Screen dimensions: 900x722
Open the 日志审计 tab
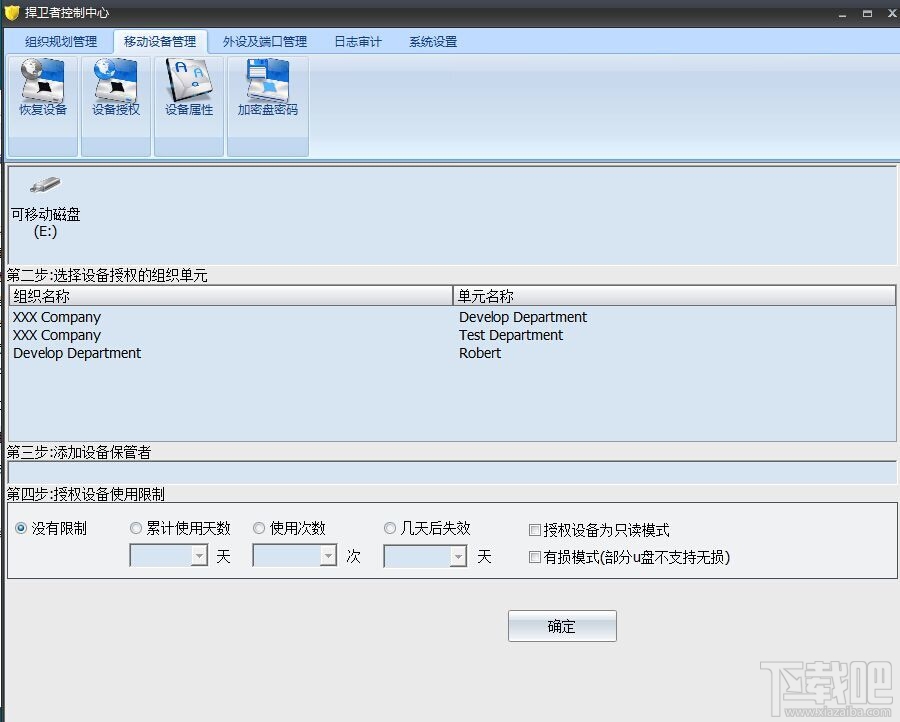(358, 42)
